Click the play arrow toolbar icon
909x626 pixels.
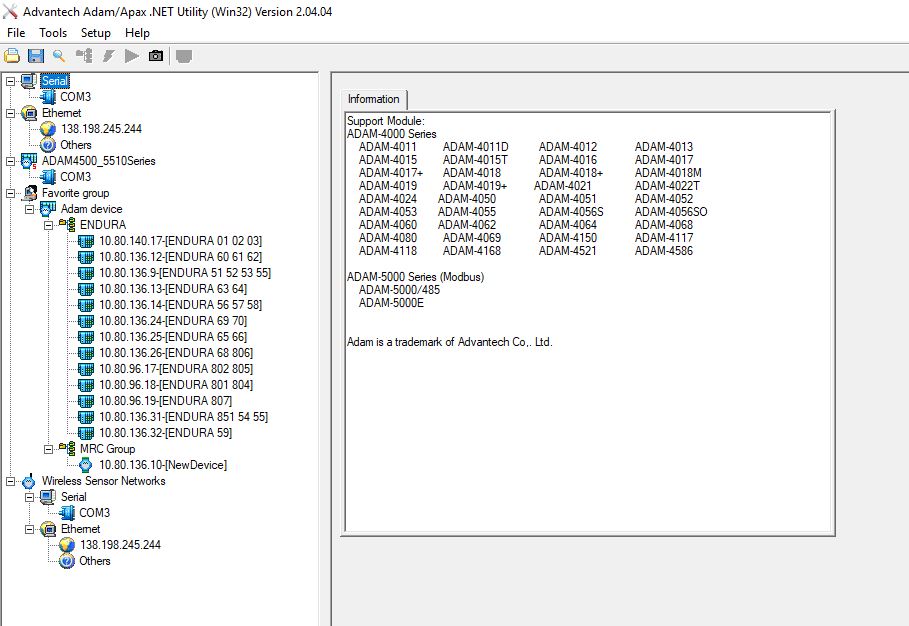click(x=132, y=56)
